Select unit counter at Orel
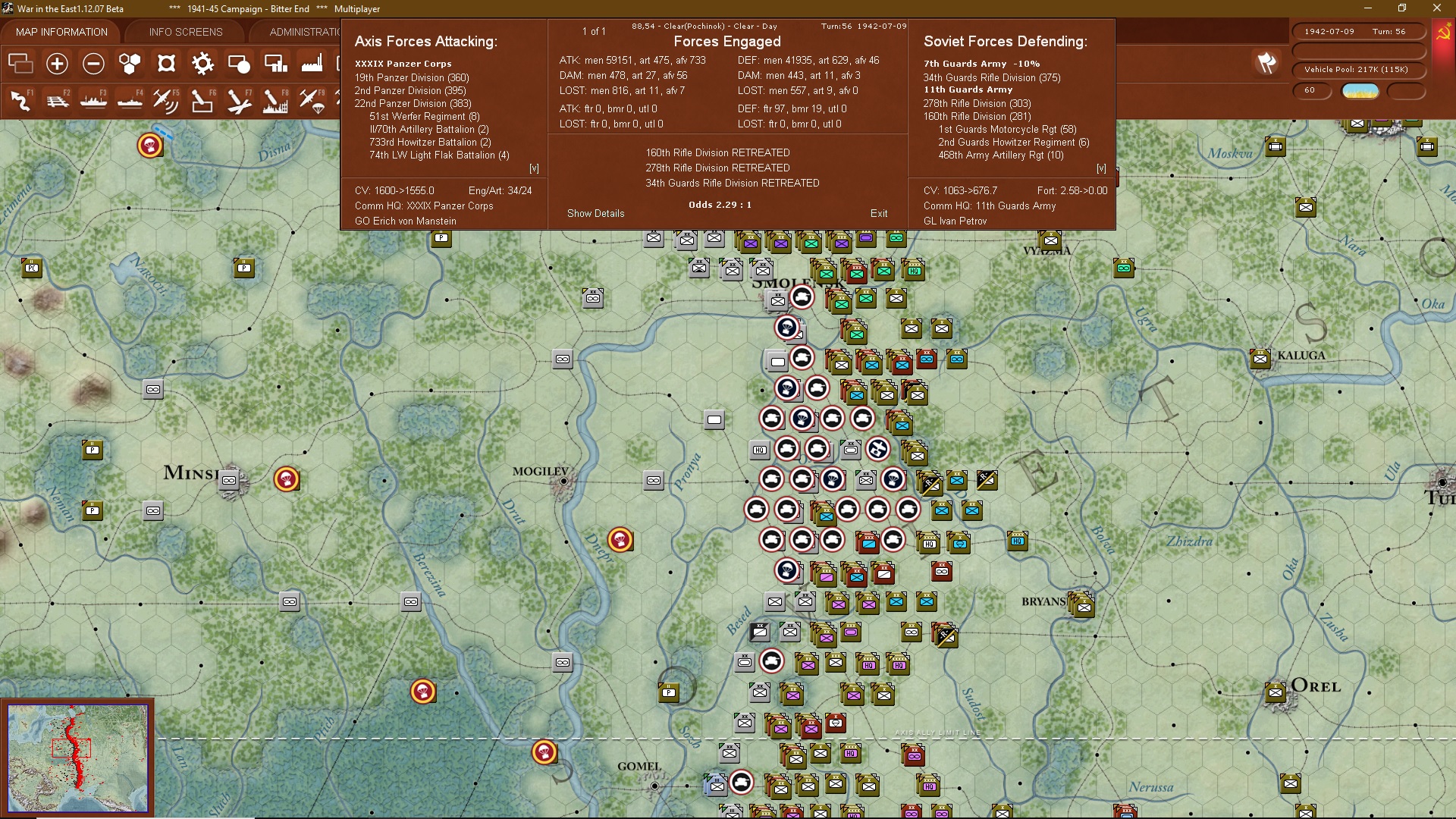1456x819 pixels. point(1276,692)
